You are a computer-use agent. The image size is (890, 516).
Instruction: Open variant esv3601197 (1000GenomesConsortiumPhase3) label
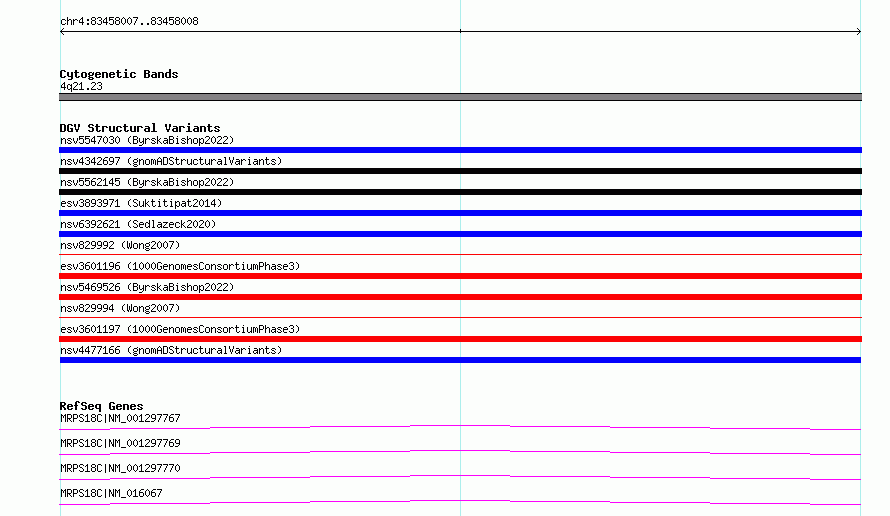pos(180,329)
